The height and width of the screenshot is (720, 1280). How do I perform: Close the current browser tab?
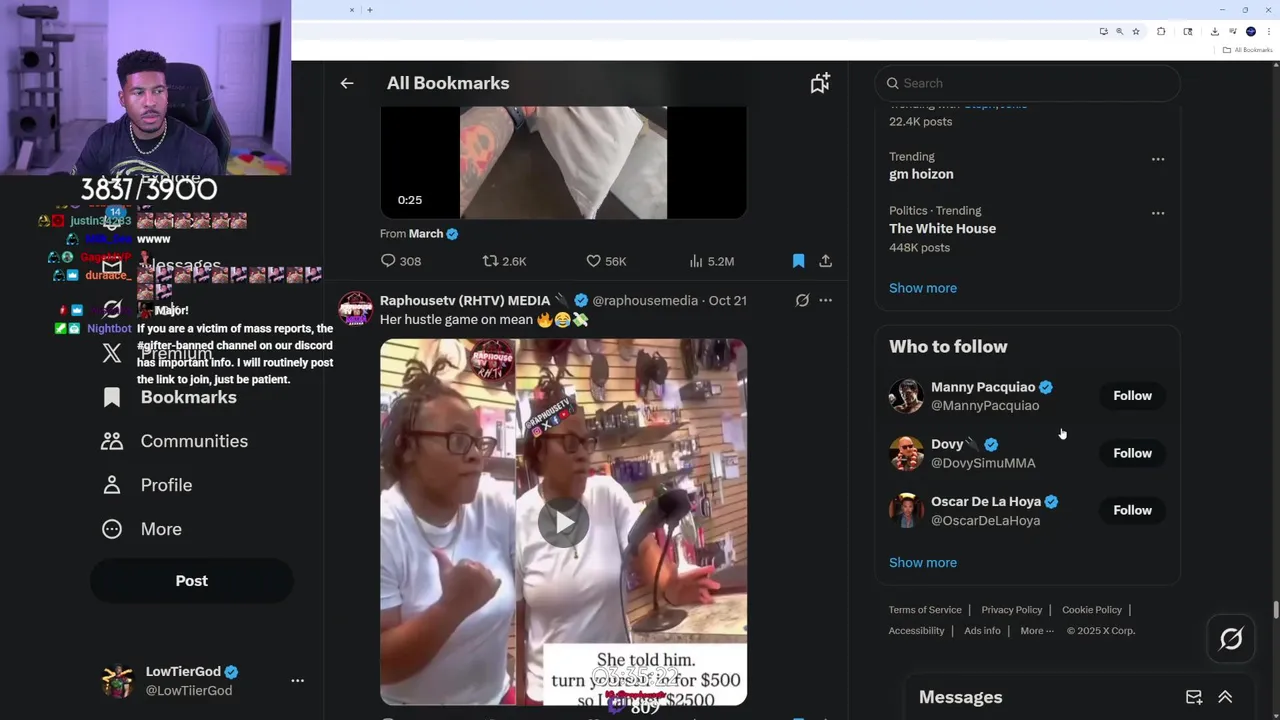[352, 10]
